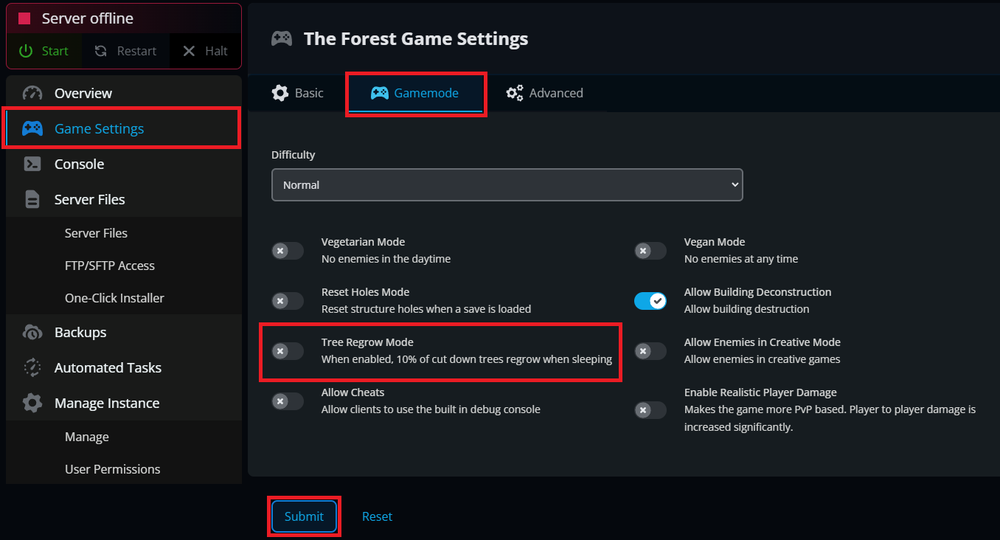Turn on Tree Regrow Mode switch

pyautogui.click(x=287, y=351)
